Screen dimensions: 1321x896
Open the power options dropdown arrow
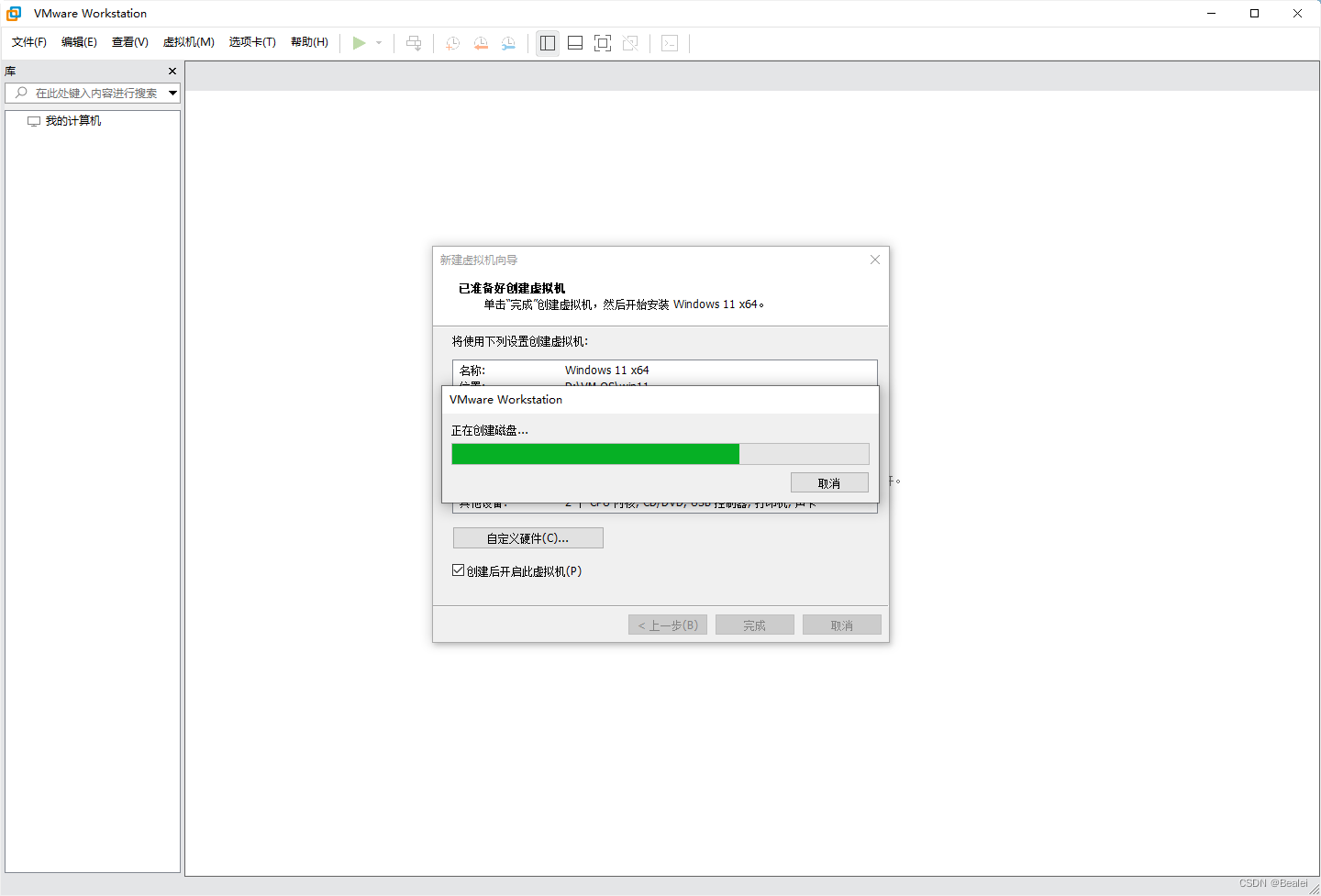coord(379,43)
